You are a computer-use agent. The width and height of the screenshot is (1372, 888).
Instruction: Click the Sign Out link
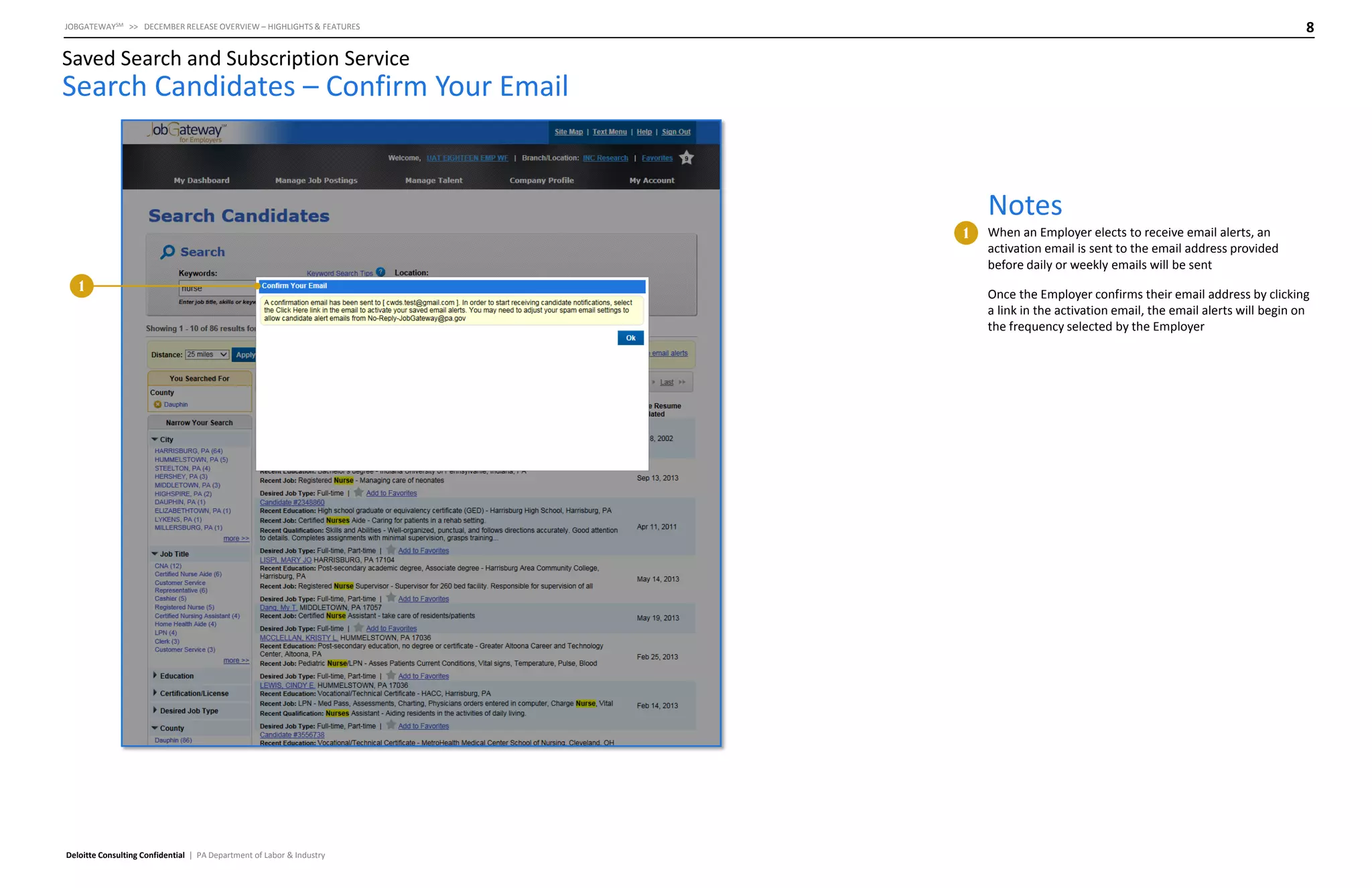point(676,132)
